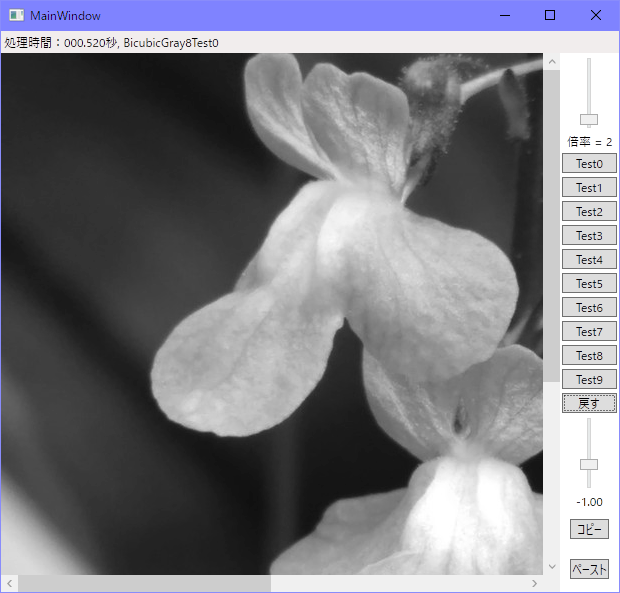Click the horizontal scrollbar left arrow

9,584
